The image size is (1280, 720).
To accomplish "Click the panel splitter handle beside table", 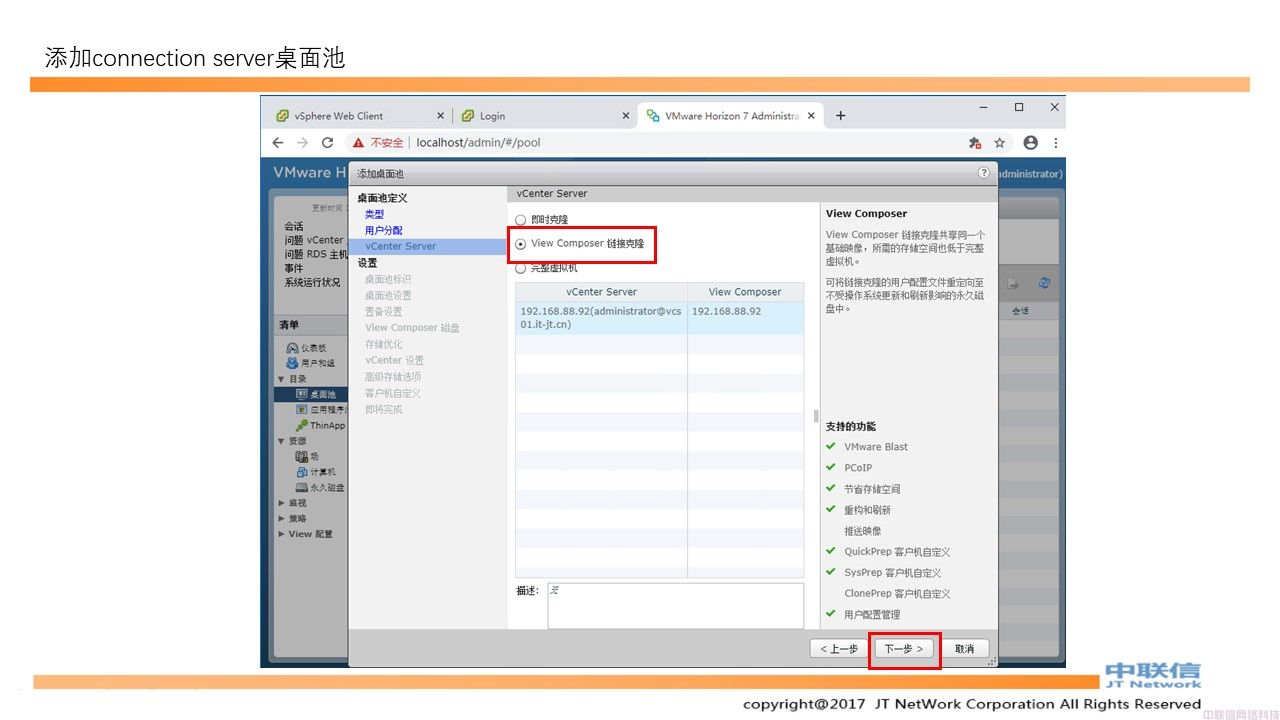I will (816, 416).
